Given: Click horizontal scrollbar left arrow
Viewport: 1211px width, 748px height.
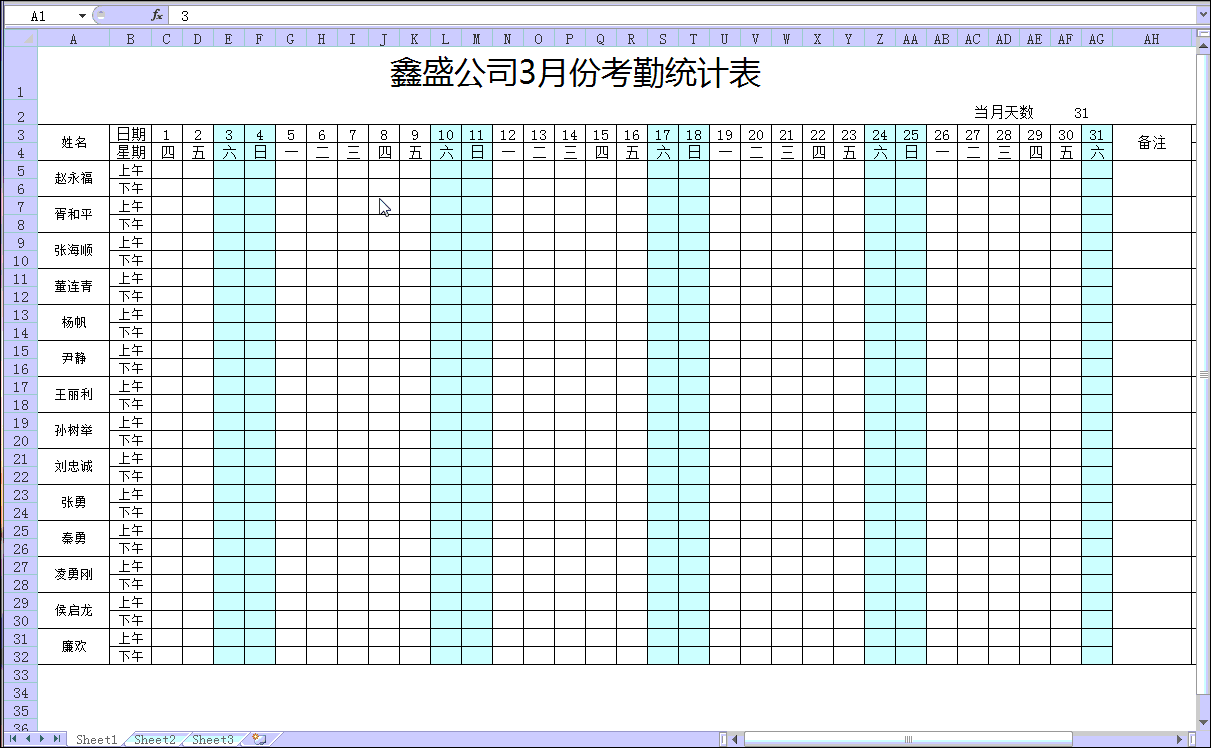Looking at the screenshot, I should [x=735, y=739].
